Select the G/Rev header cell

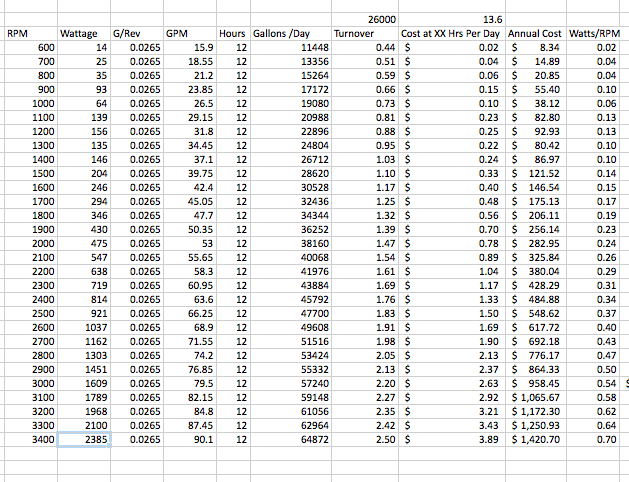point(137,34)
